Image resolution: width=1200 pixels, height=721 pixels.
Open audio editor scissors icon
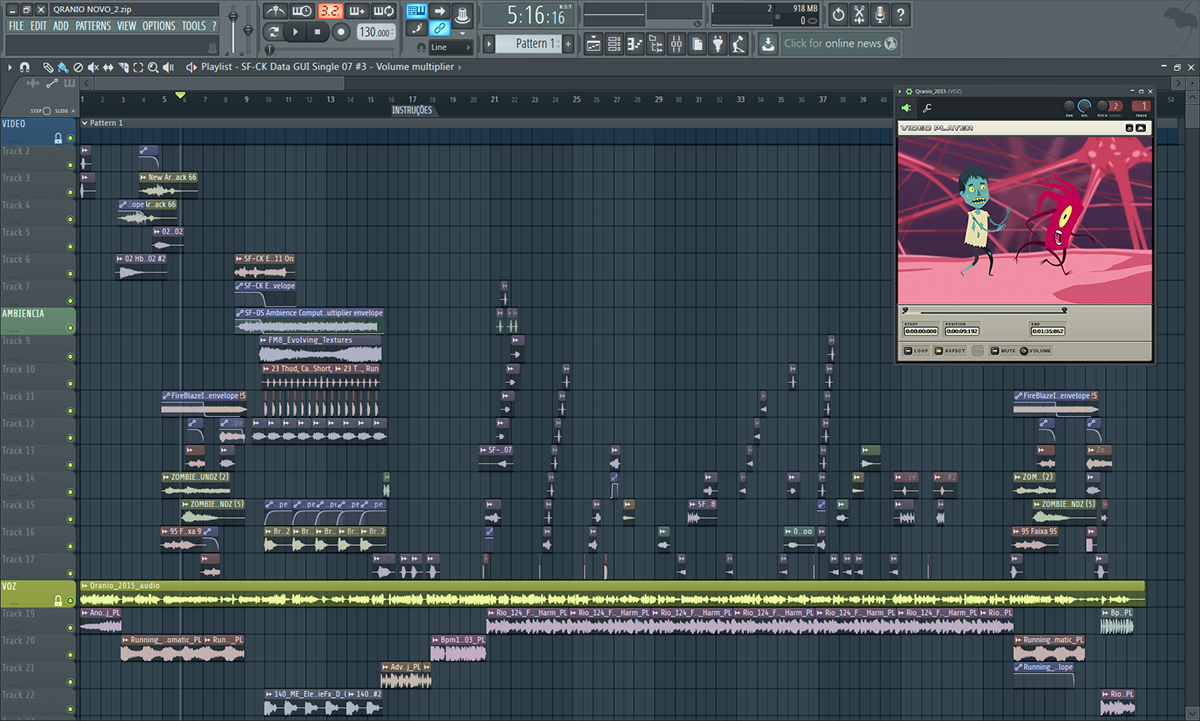pos(859,15)
